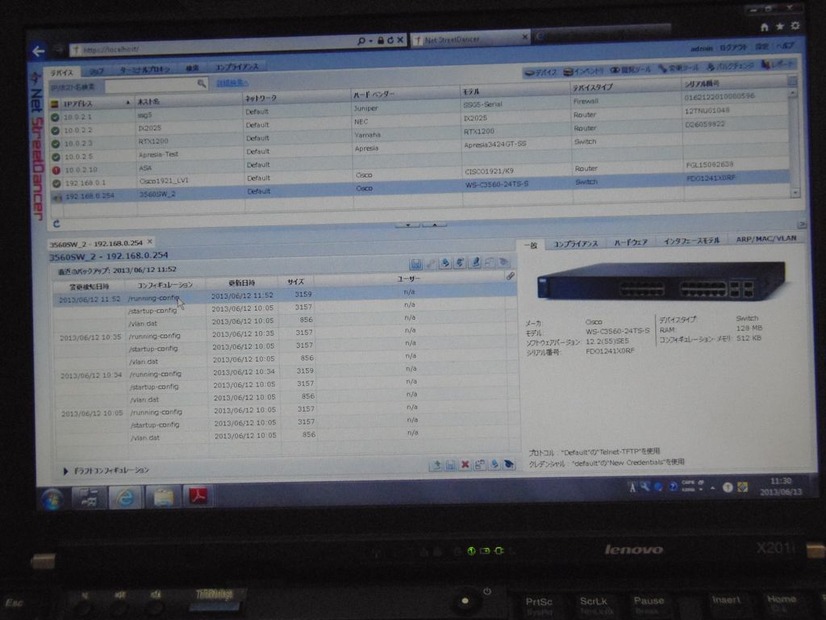The height and width of the screenshot is (620, 826).
Task: Select the 192.168.0.1 device row
Action: [421, 175]
